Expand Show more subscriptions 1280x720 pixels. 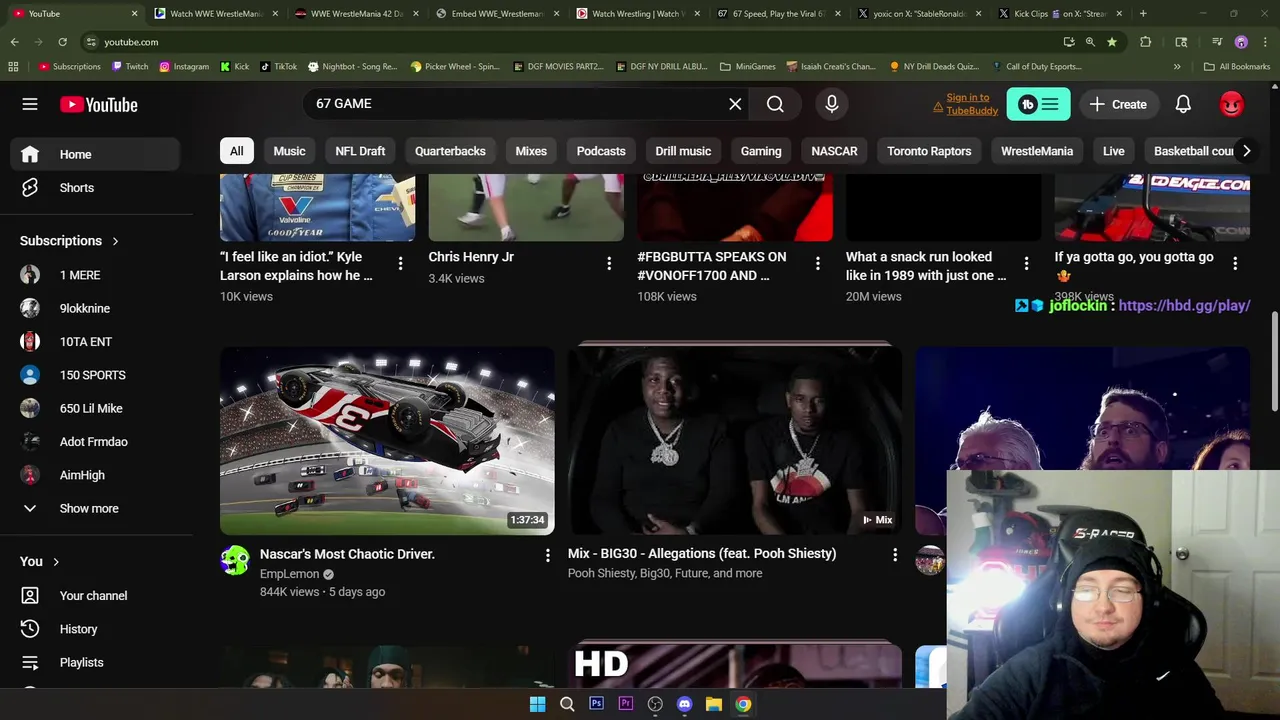coord(90,508)
